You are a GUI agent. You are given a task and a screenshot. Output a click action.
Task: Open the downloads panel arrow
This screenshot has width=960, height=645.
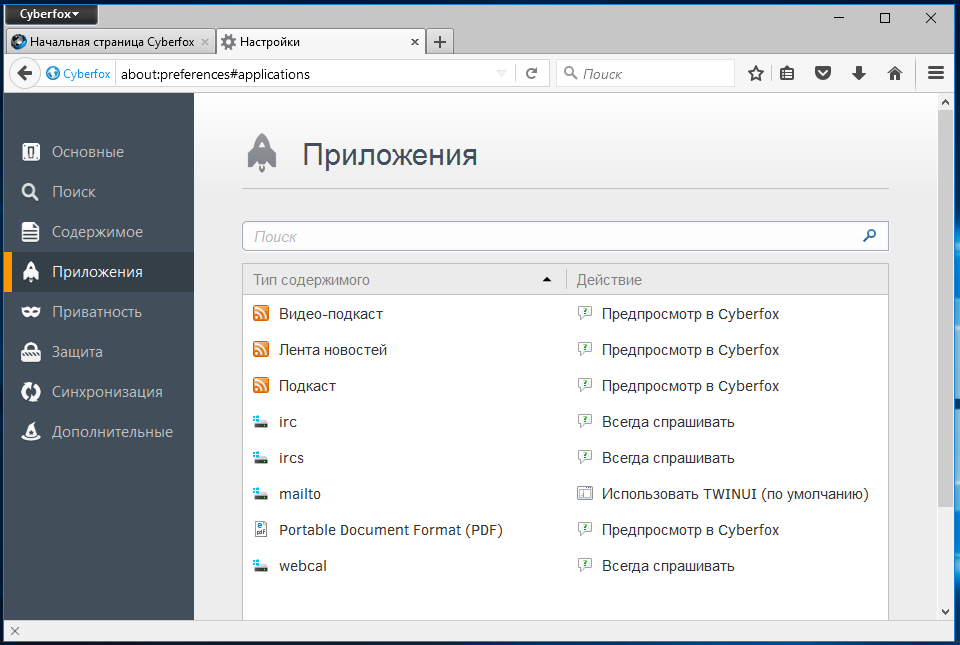tap(858, 73)
